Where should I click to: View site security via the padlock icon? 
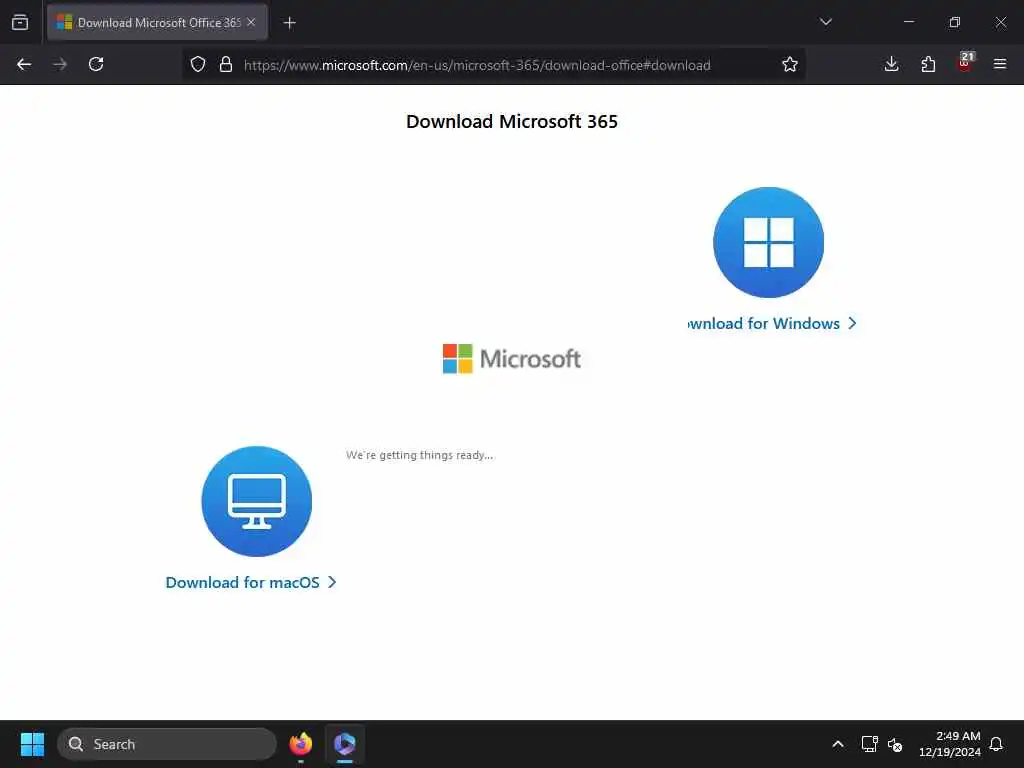tap(226, 64)
